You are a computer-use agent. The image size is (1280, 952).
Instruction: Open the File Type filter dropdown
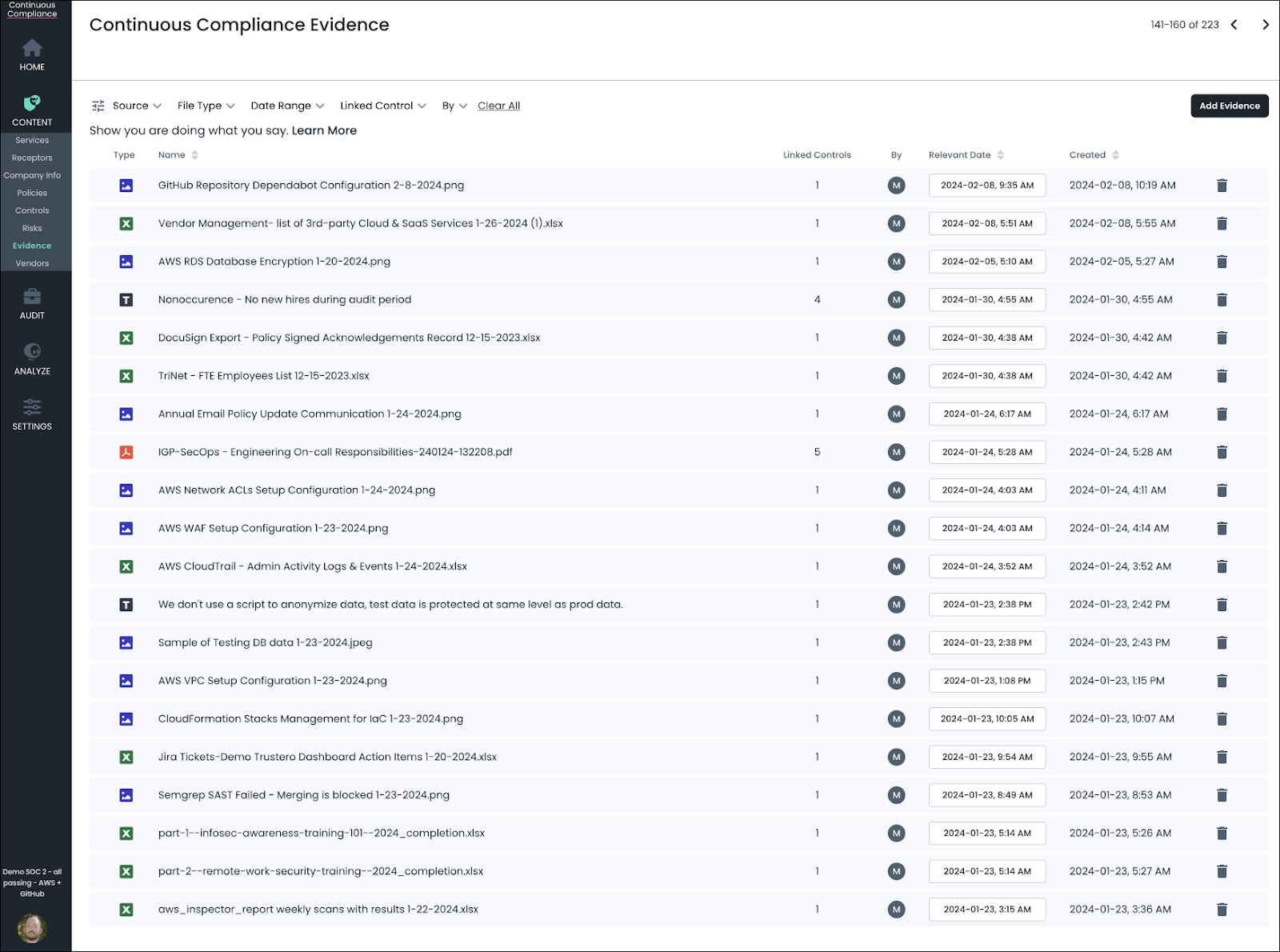pyautogui.click(x=206, y=106)
